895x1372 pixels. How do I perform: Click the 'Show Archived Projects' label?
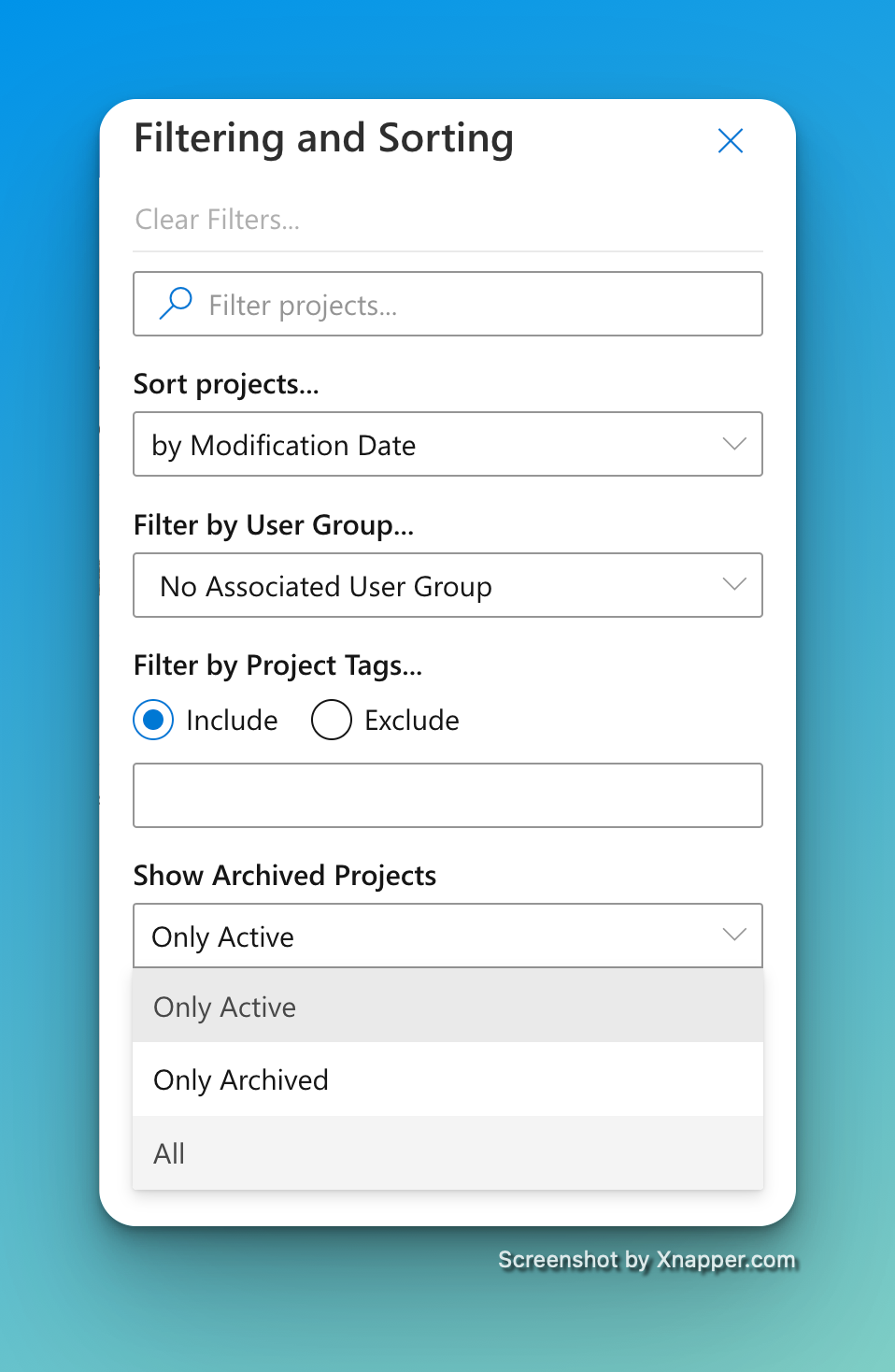coord(285,875)
